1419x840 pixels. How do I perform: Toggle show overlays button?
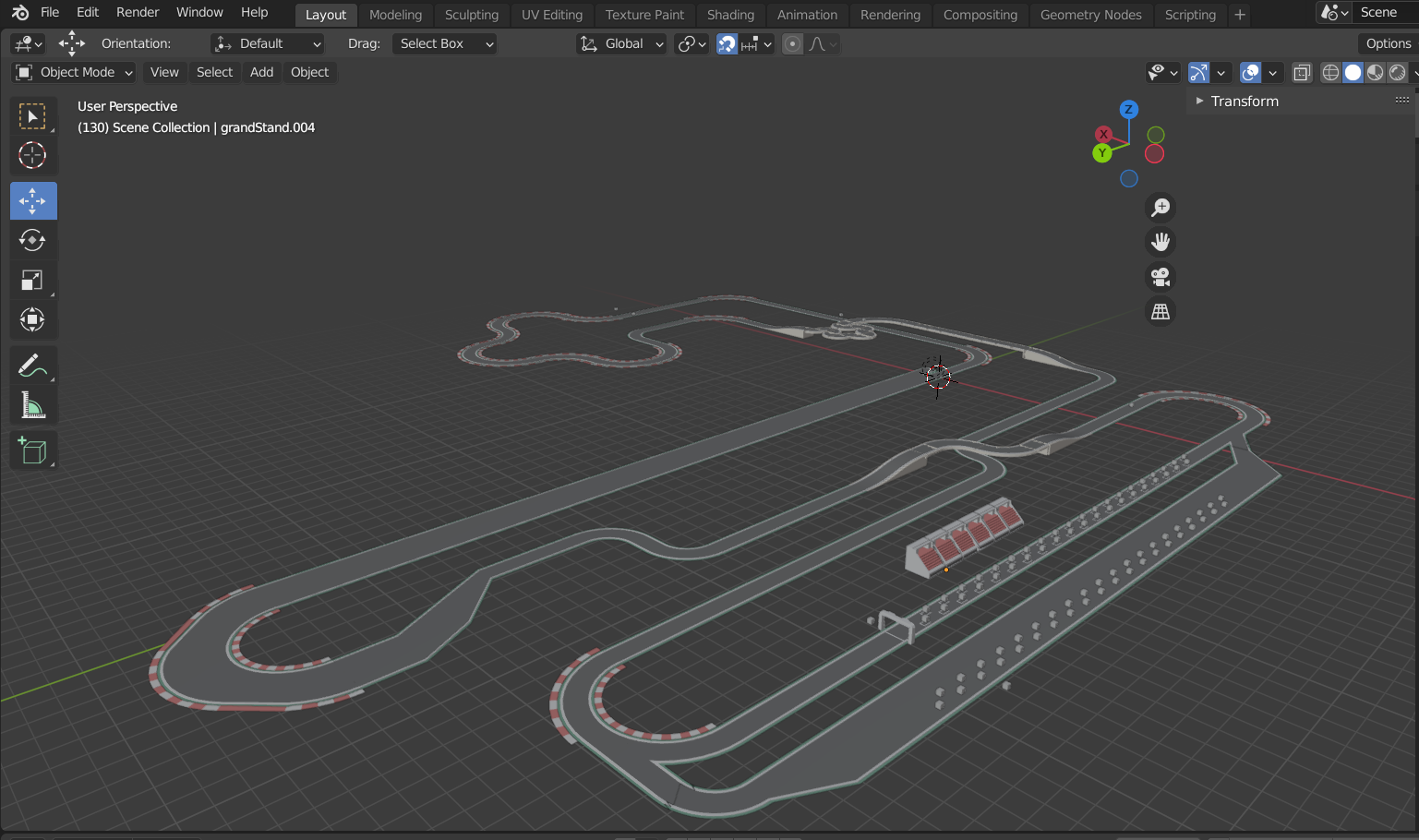[x=1250, y=72]
